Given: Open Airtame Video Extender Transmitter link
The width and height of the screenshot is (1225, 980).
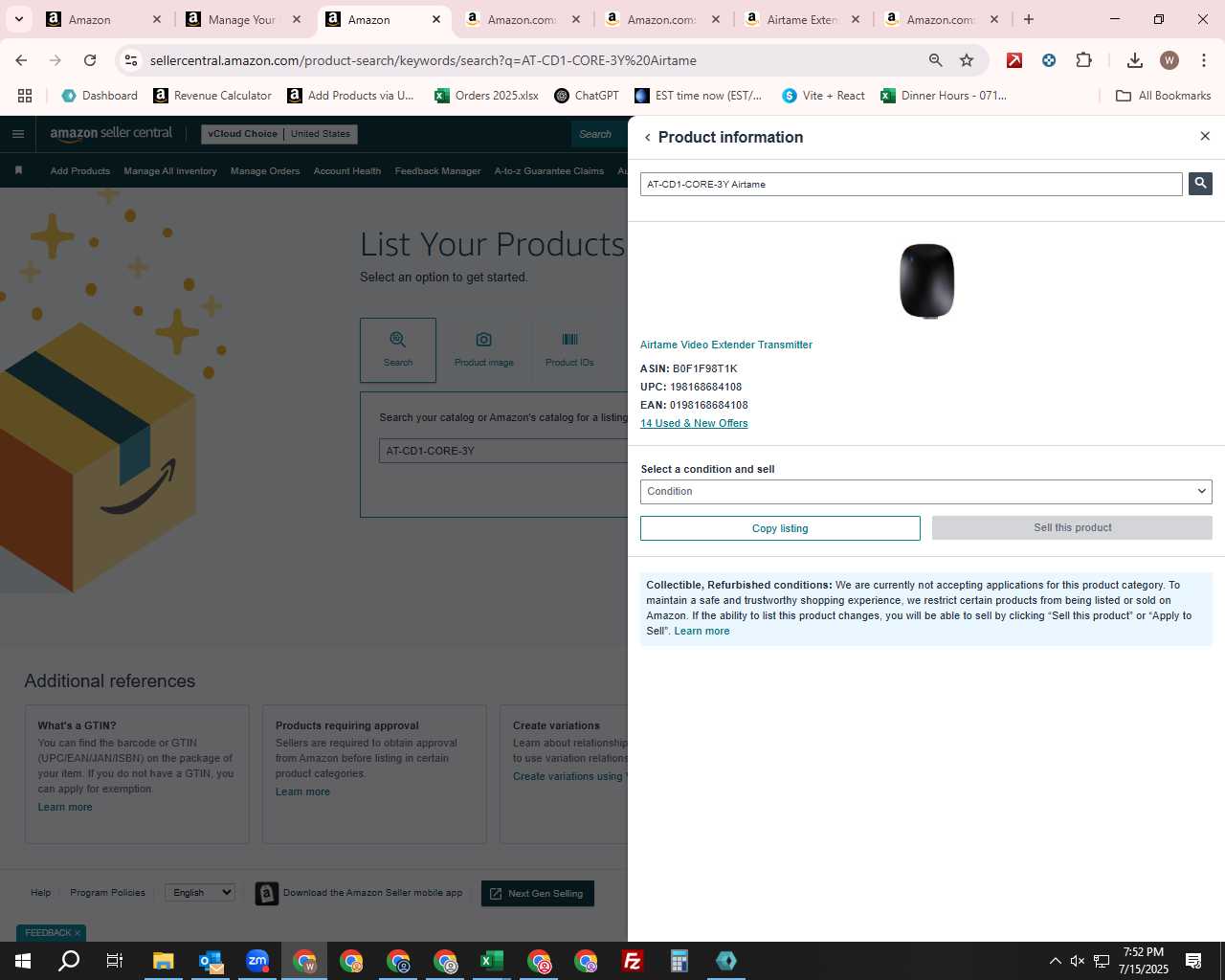Looking at the screenshot, I should (x=726, y=345).
